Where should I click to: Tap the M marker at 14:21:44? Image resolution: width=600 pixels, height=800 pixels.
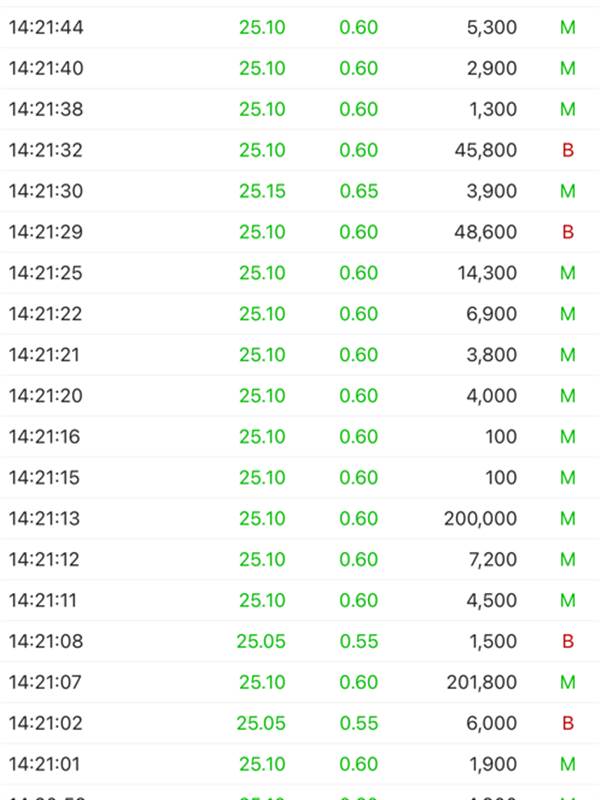[x=568, y=28]
